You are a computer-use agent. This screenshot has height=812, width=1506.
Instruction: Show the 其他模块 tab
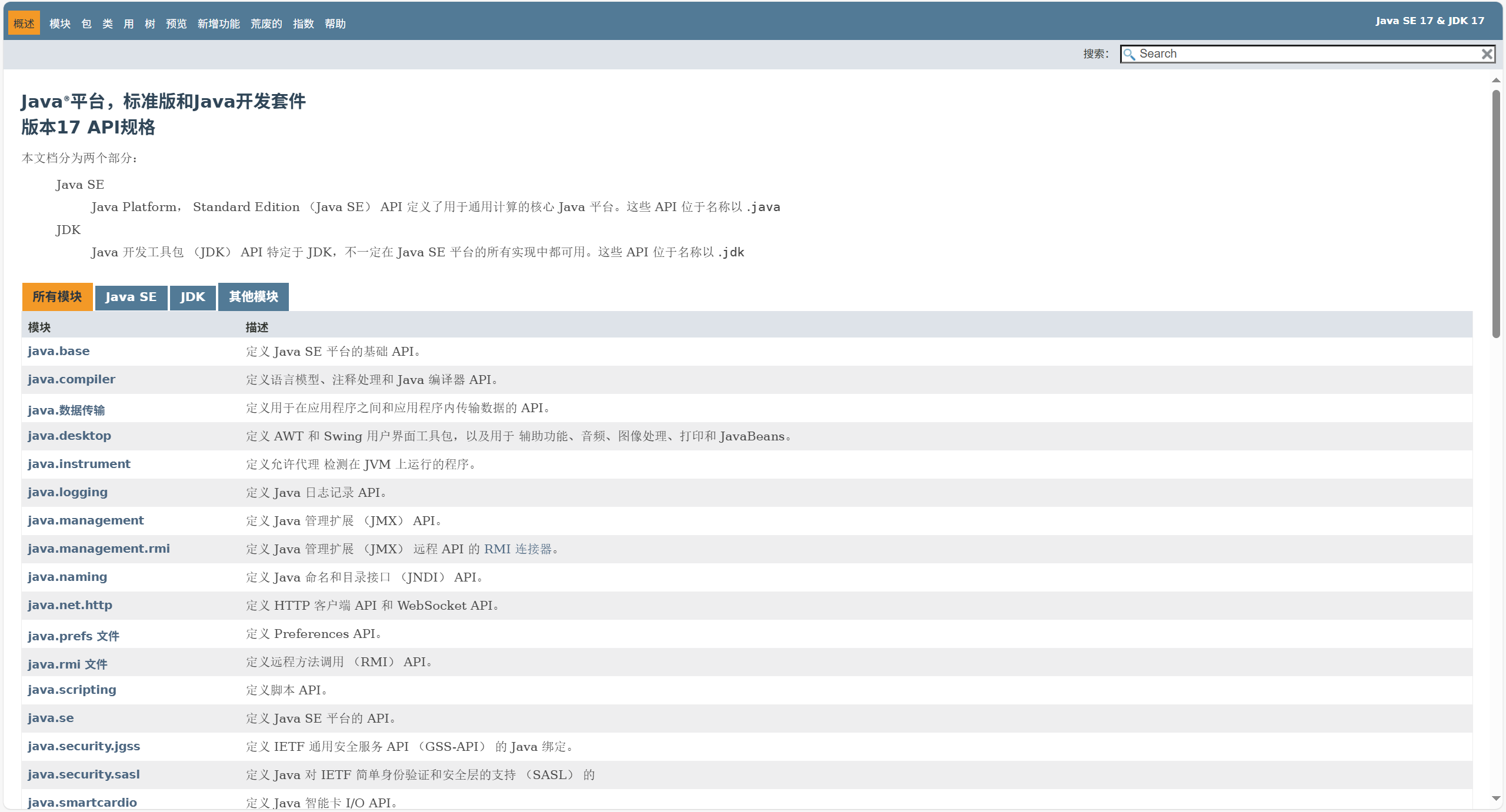tap(253, 297)
